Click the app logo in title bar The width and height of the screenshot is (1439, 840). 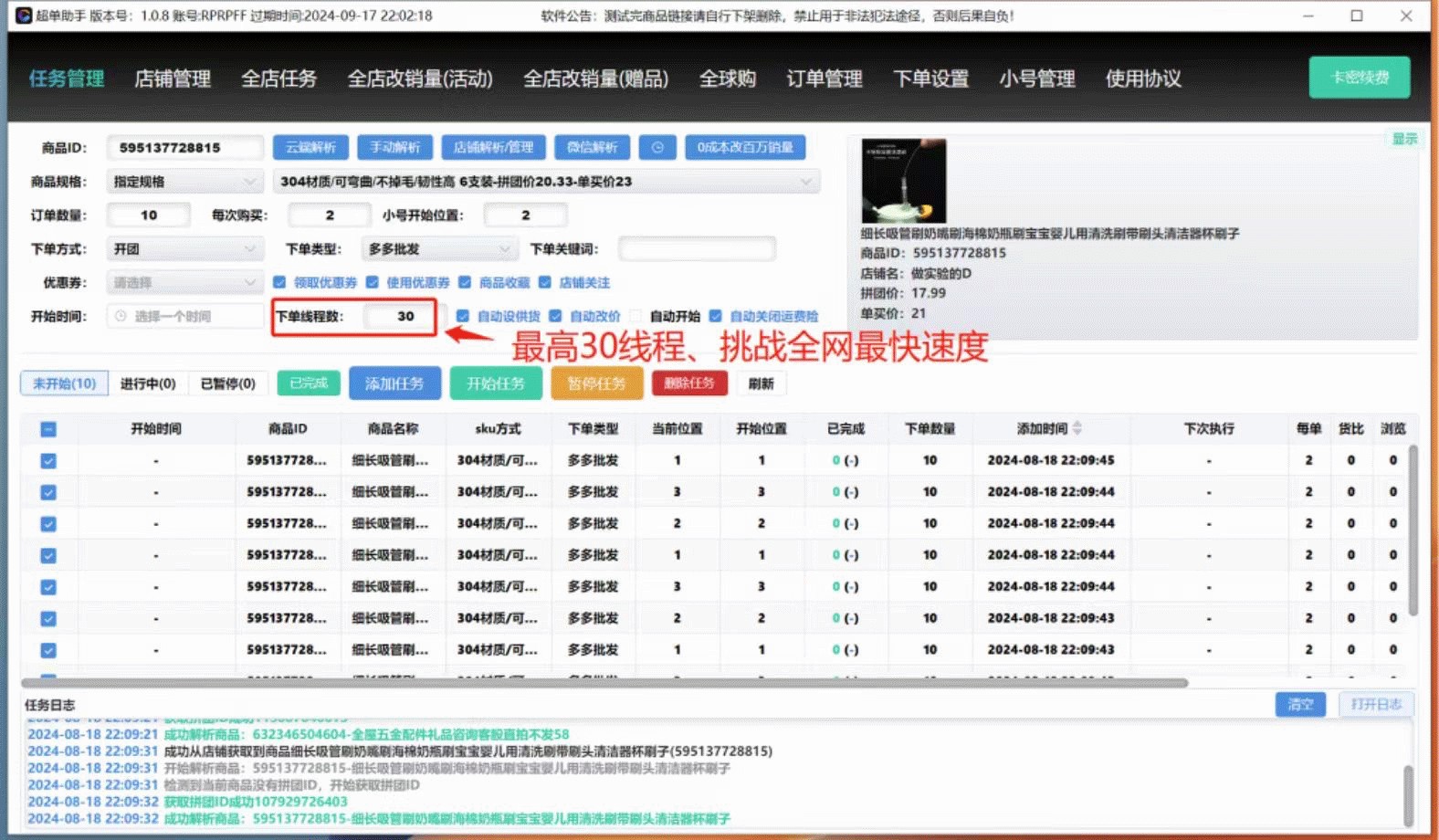23,16
